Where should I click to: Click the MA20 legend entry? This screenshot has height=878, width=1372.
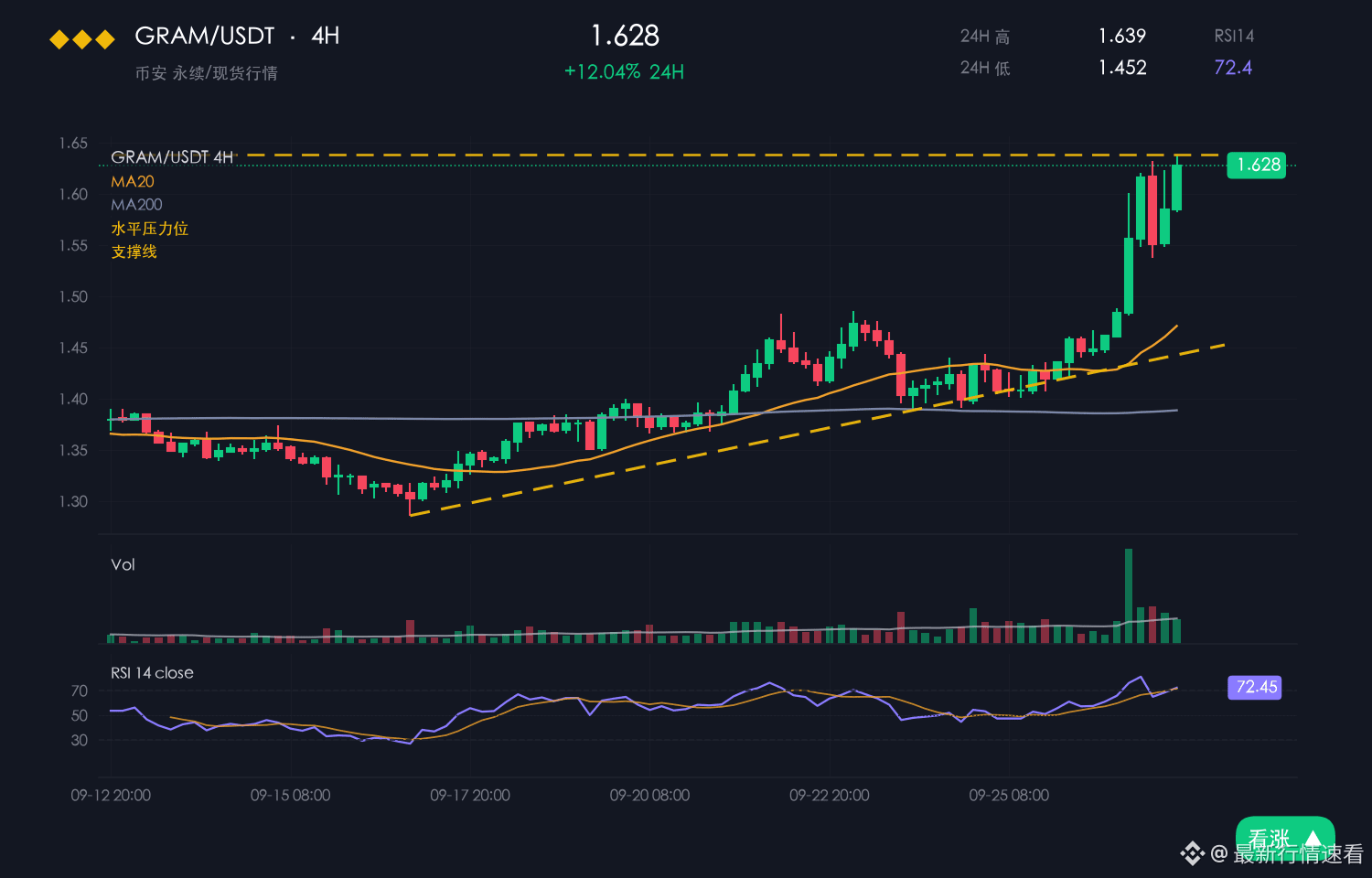point(133,181)
